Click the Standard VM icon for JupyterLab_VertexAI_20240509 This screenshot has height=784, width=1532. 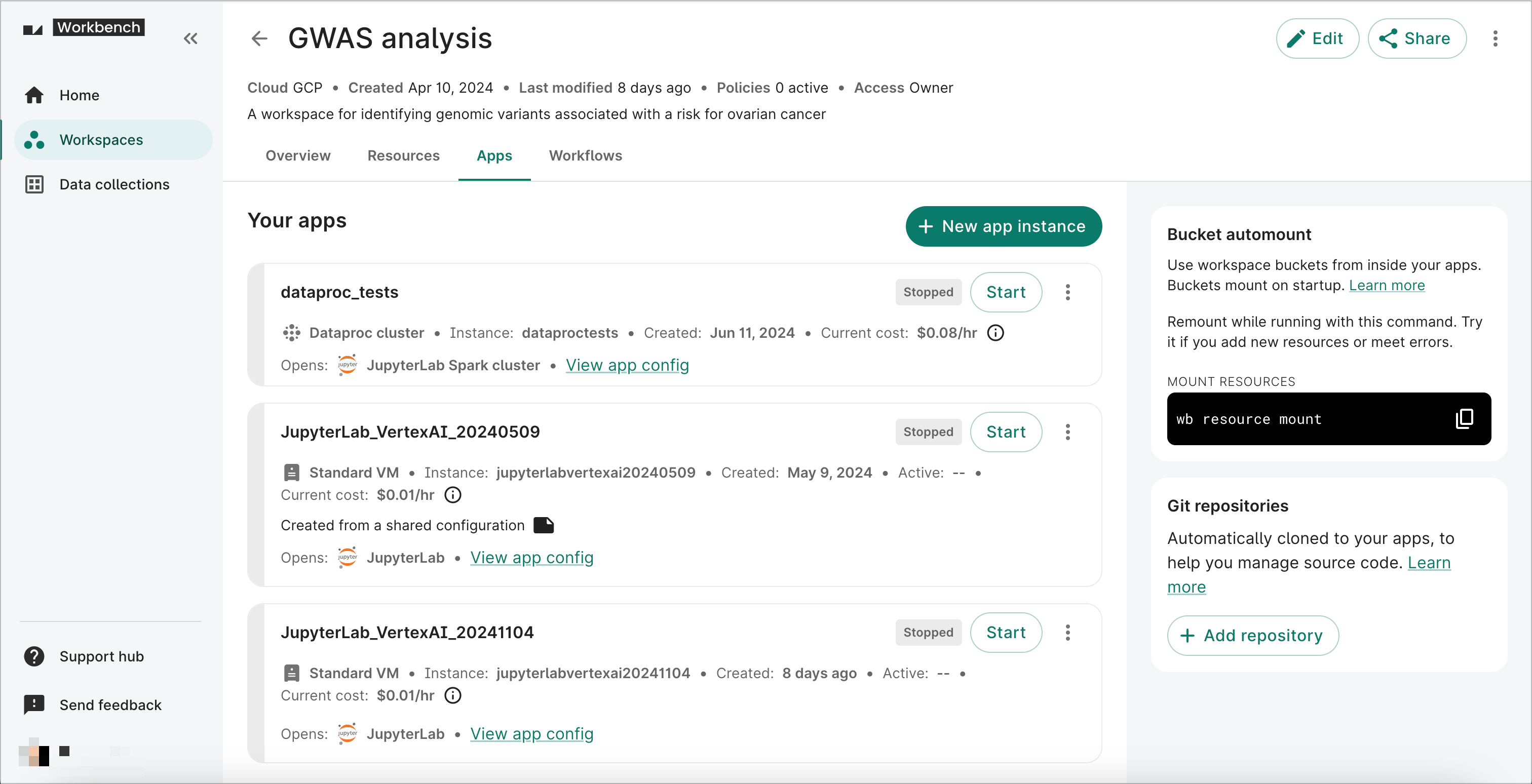click(290, 472)
